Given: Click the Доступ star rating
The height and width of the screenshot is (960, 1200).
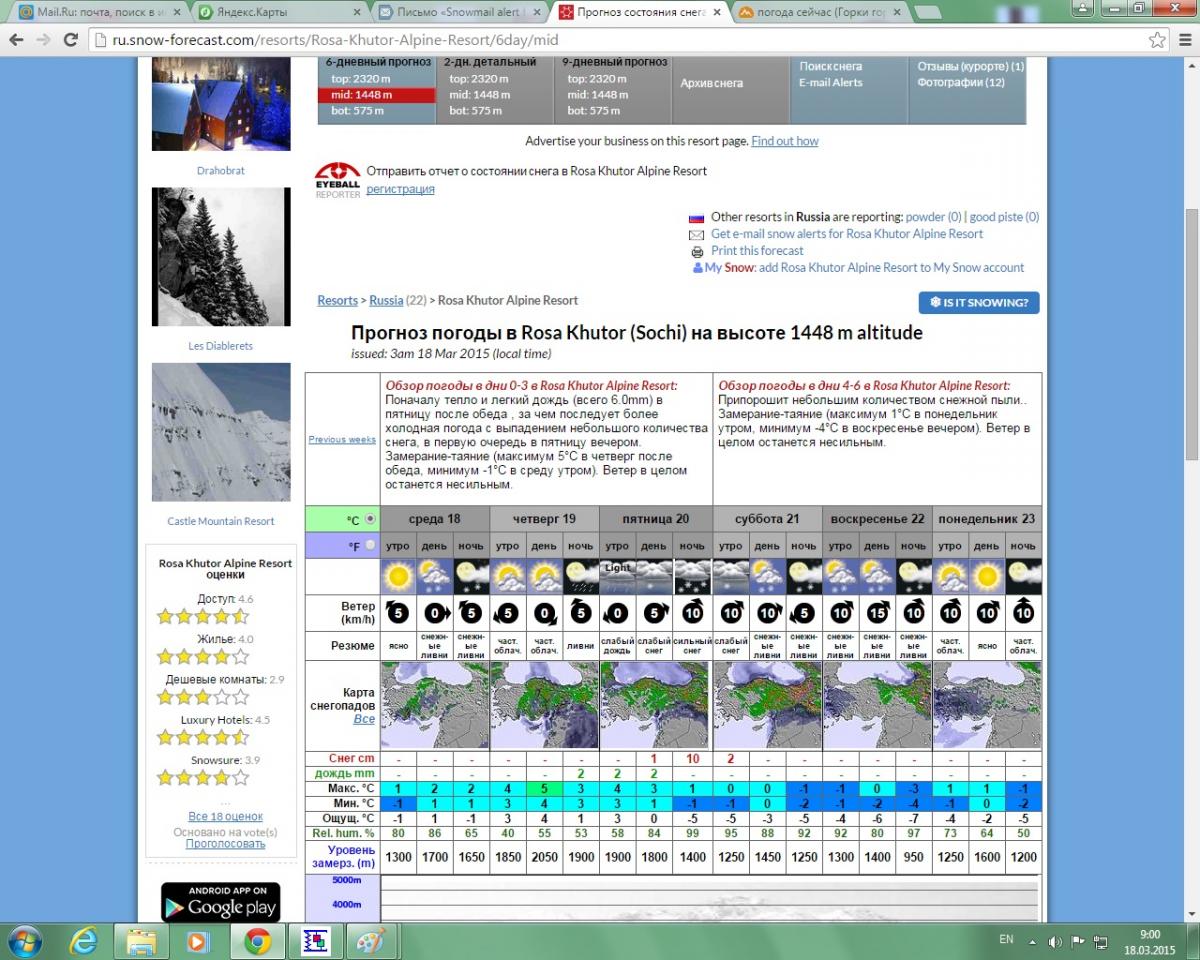Looking at the screenshot, I should pos(202,617).
